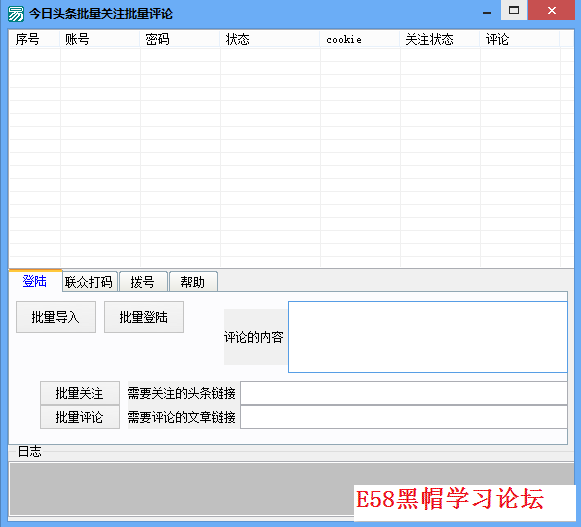Focus the 评论的内容 text box
The height and width of the screenshot is (527, 581).
click(428, 337)
